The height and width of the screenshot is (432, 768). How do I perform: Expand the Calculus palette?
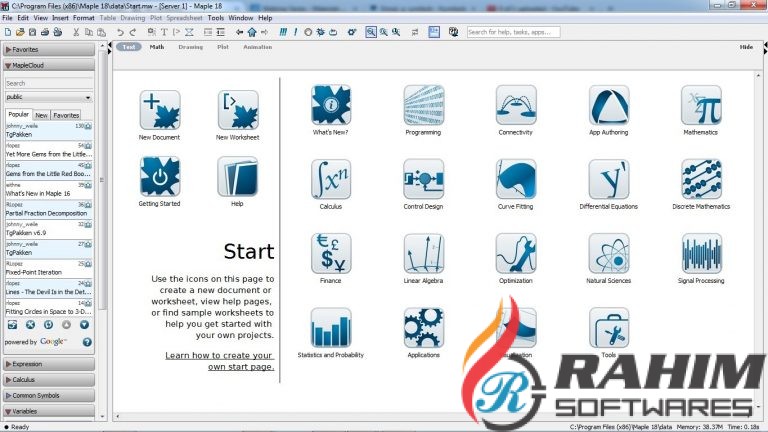pyautogui.click(x=48, y=380)
